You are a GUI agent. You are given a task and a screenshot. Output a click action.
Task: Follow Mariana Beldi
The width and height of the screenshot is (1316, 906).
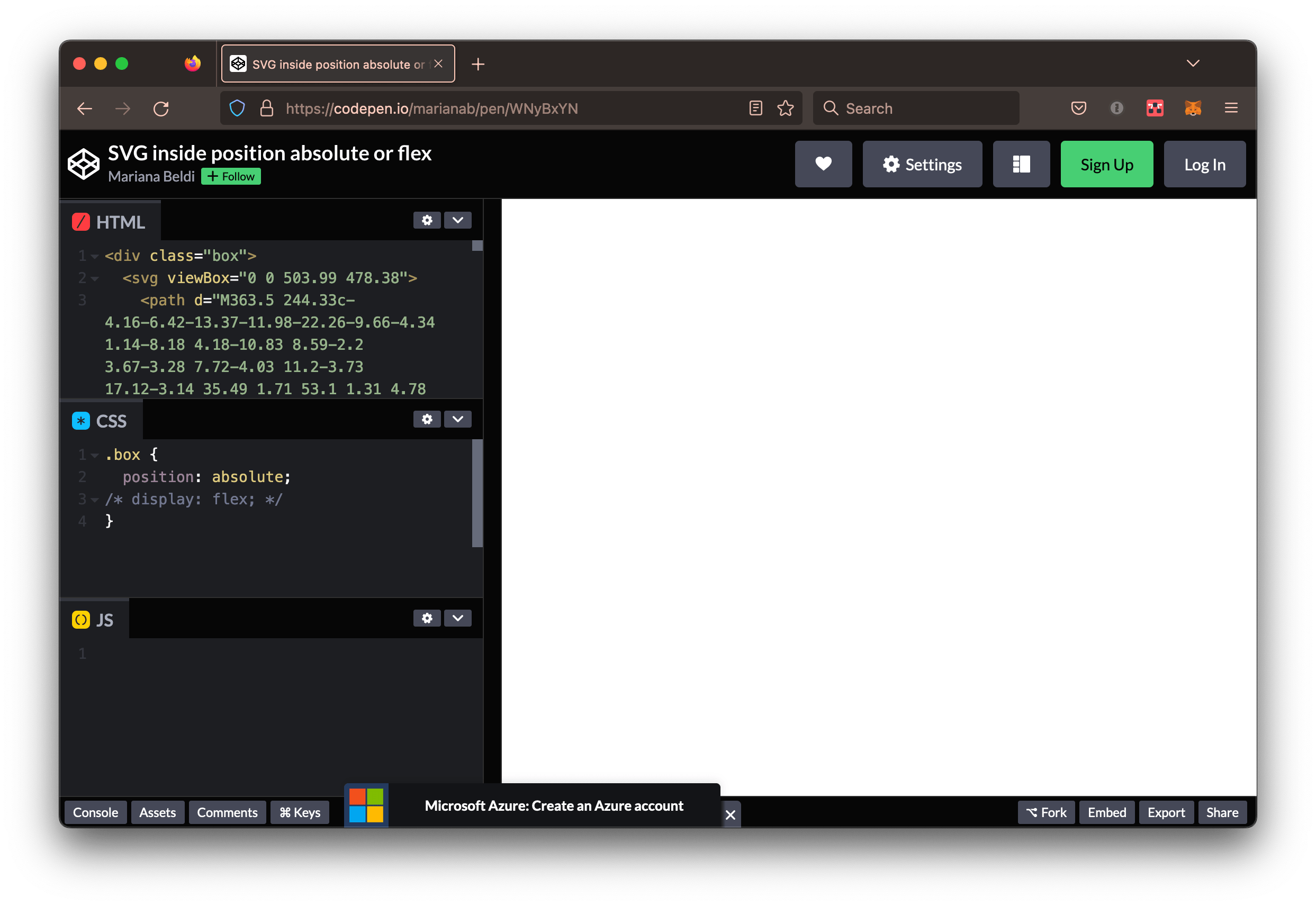point(231,177)
